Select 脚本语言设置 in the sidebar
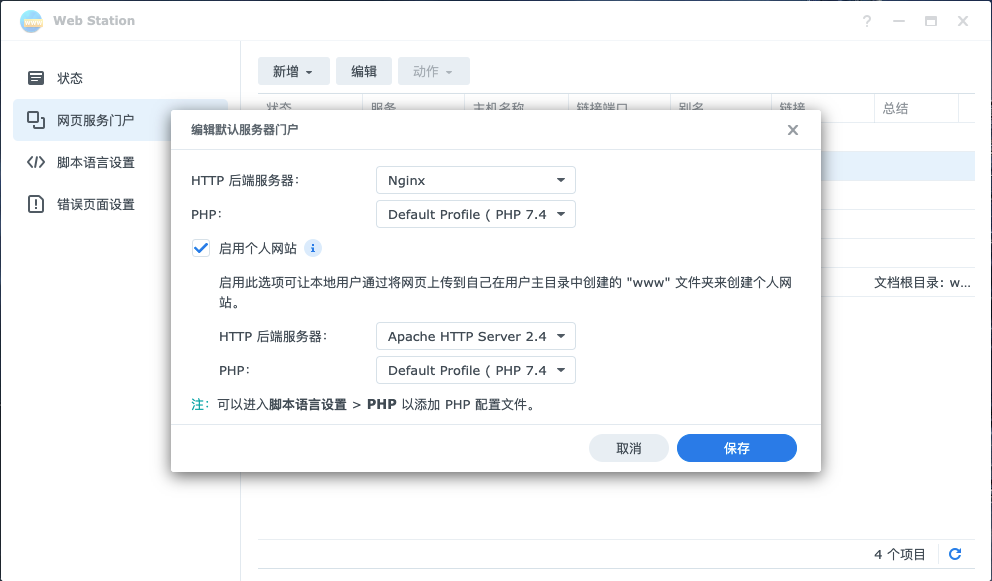 [96, 162]
